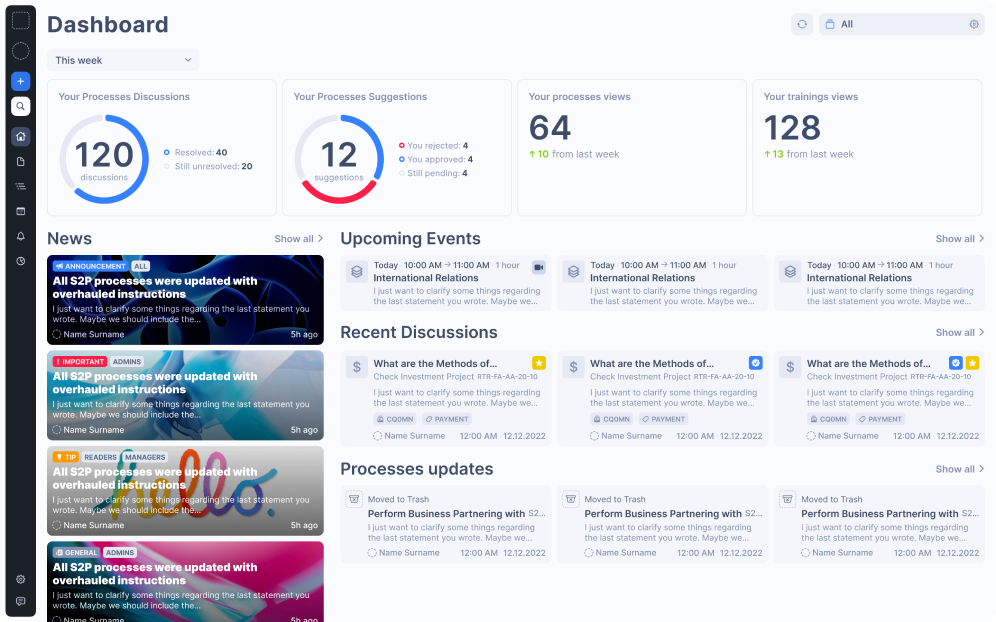The width and height of the screenshot is (996, 622).
Task: Show all Processes updates
Action: [958, 469]
